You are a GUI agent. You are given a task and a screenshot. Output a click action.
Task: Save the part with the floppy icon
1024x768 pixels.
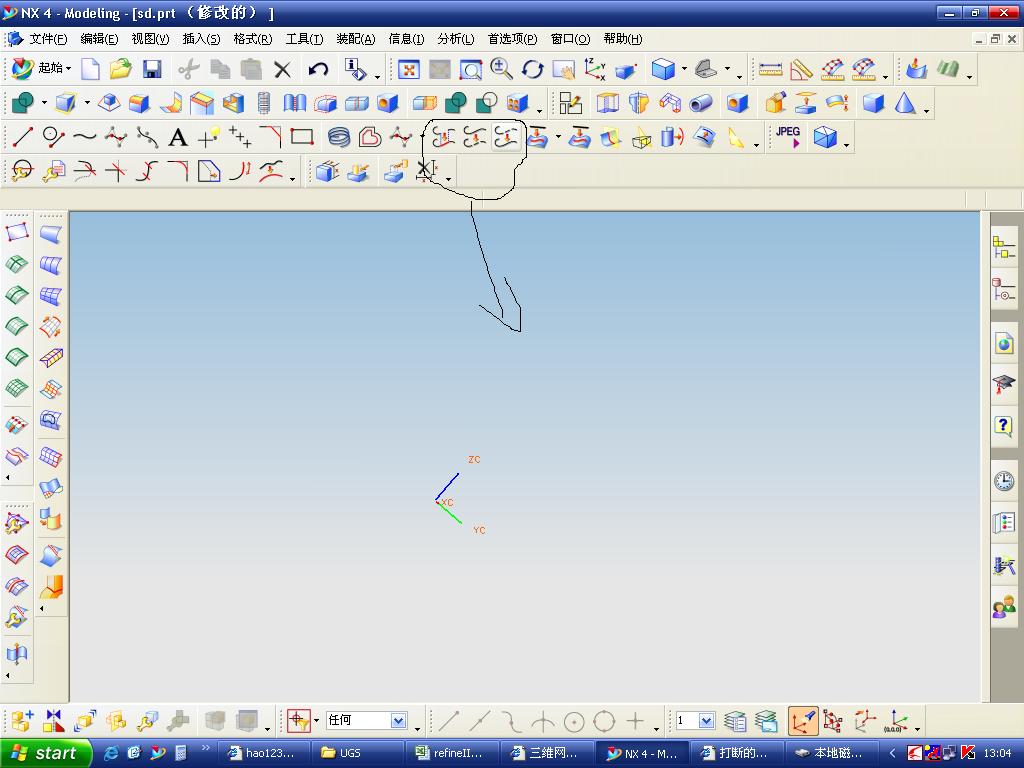pyautogui.click(x=152, y=69)
